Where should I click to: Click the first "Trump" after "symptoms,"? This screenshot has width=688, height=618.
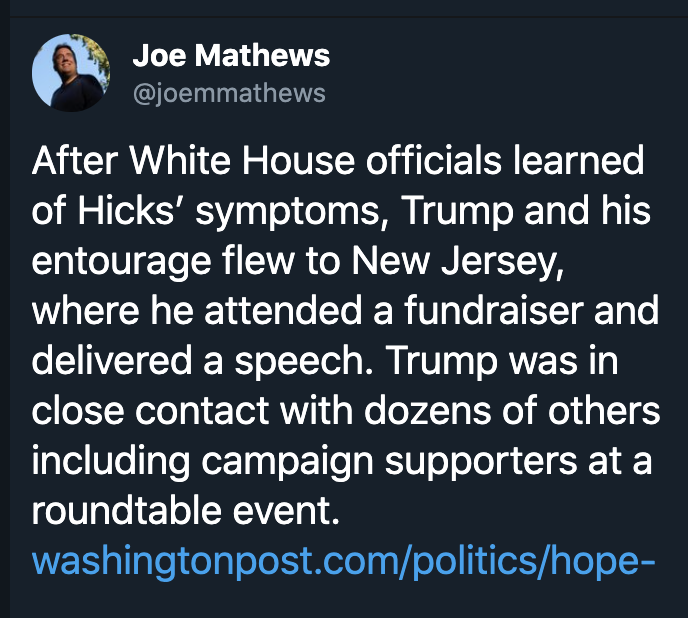tap(457, 212)
